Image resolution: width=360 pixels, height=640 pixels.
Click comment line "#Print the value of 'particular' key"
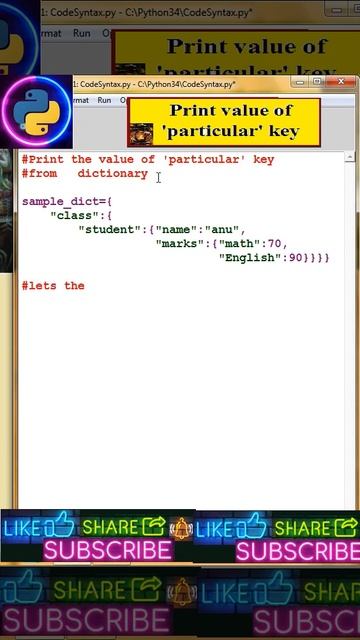pos(148,159)
